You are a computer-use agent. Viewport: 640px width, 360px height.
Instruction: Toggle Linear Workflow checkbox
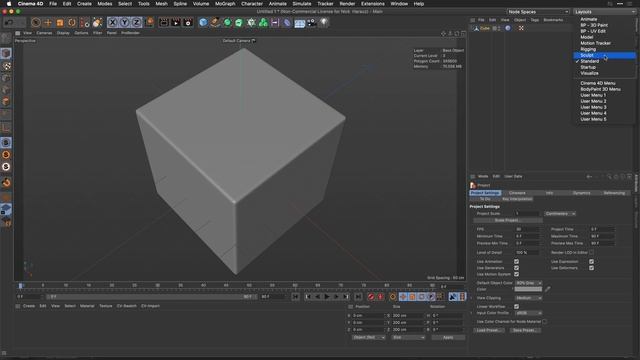(x=516, y=307)
